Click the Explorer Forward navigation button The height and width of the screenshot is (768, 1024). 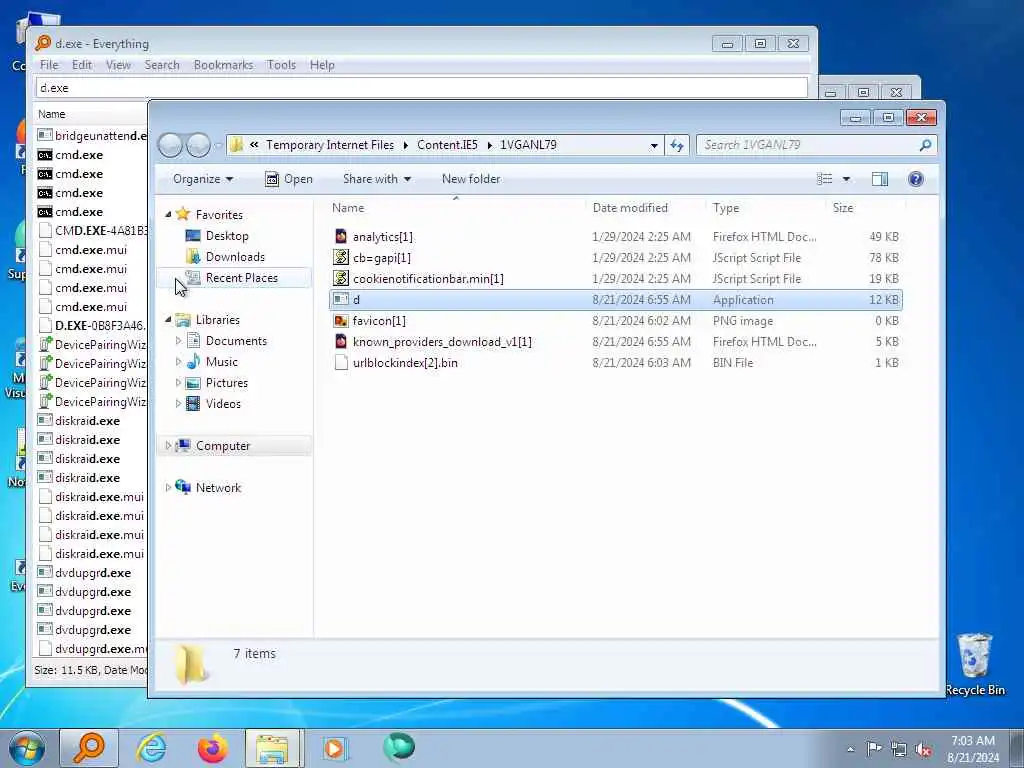[198, 145]
